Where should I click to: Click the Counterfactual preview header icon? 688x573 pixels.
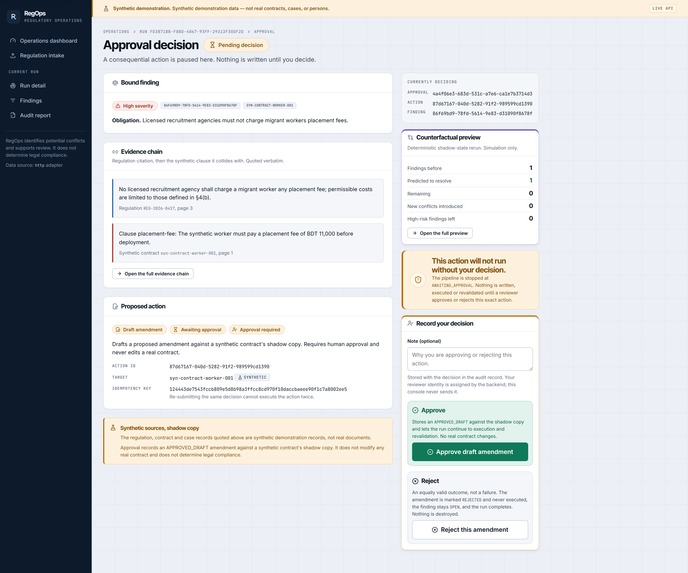410,137
